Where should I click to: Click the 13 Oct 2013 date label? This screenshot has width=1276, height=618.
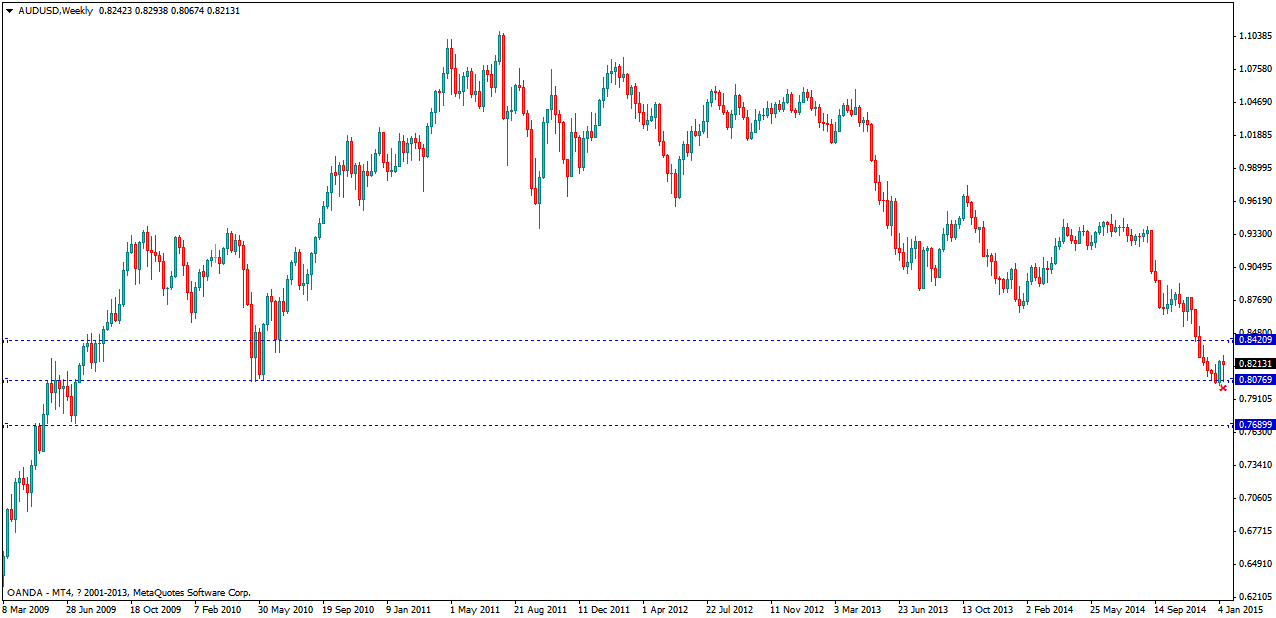pos(987,609)
